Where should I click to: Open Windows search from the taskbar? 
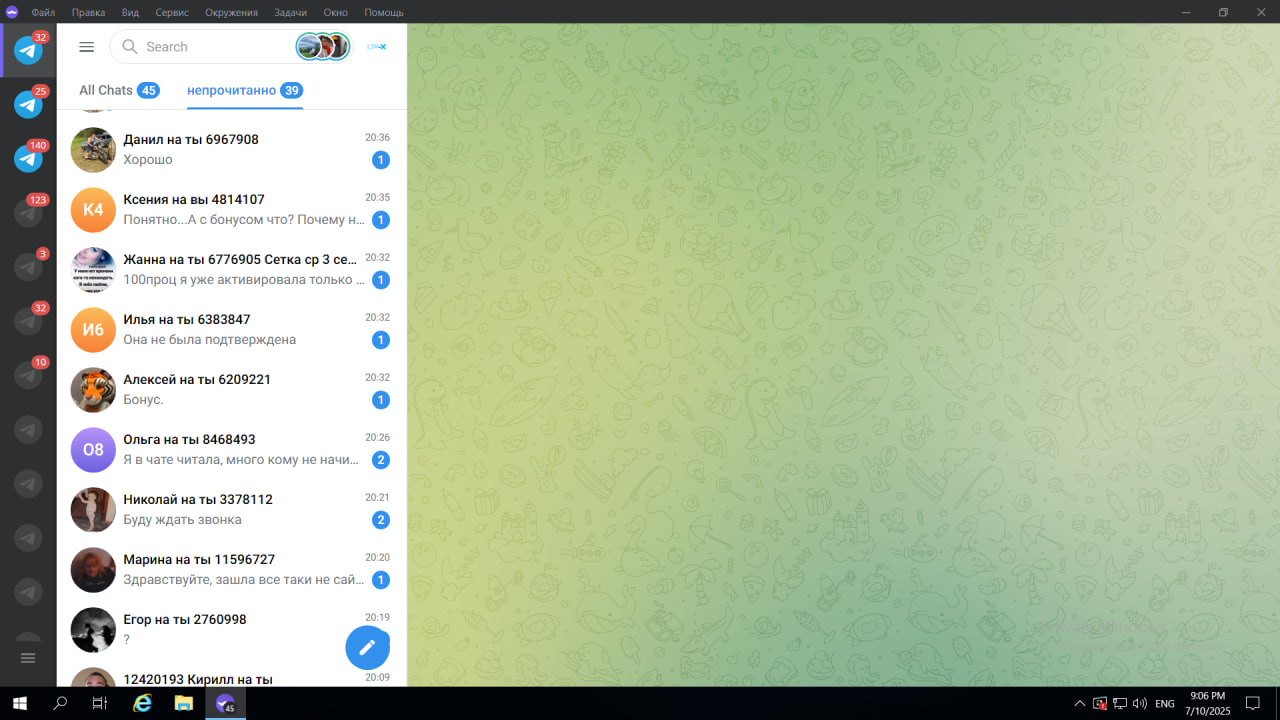[60, 703]
